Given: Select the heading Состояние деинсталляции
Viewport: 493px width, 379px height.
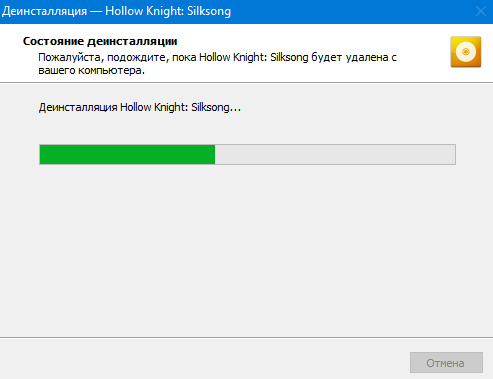Looking at the screenshot, I should tap(100, 41).
